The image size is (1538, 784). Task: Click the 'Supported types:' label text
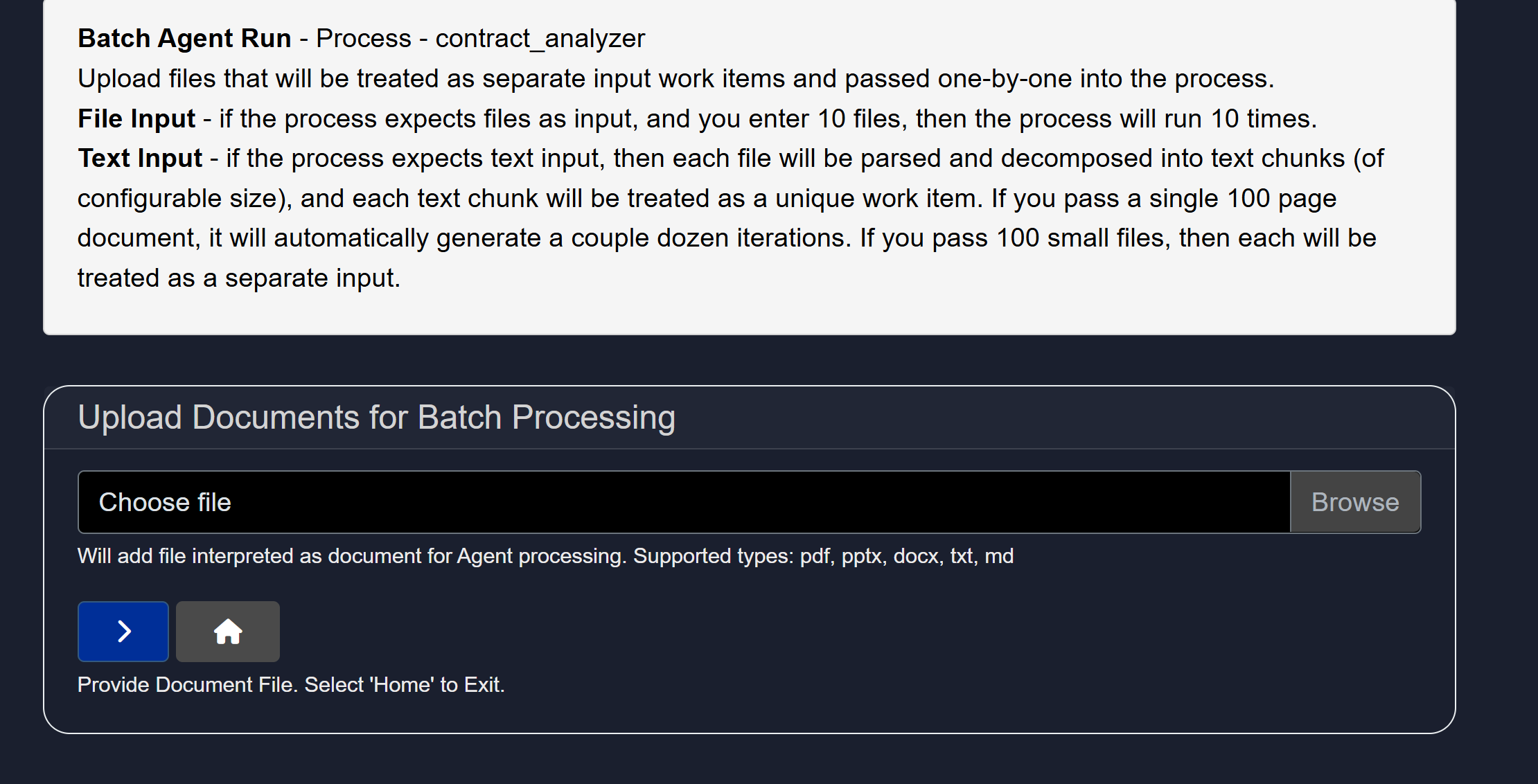coord(713,556)
